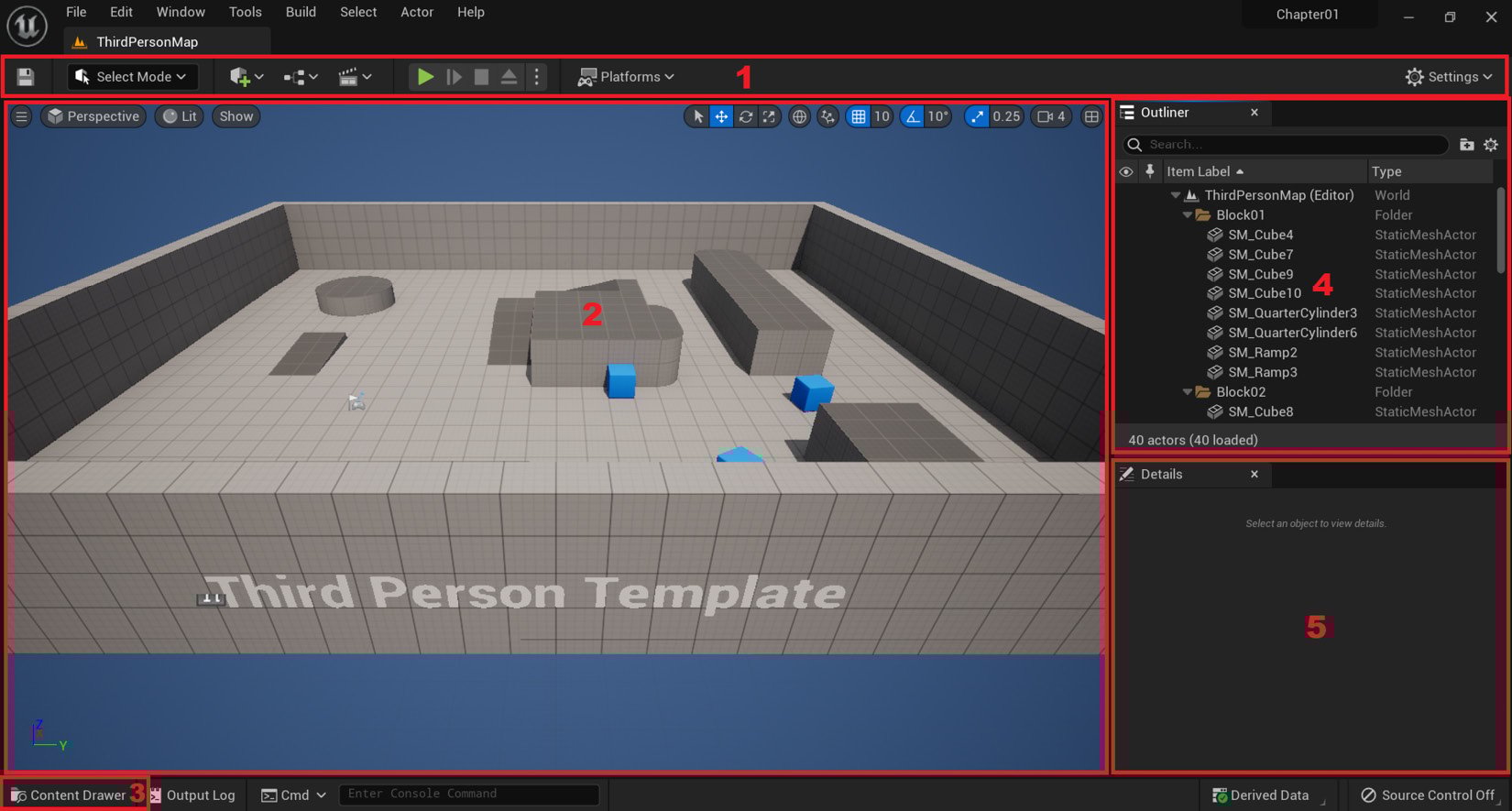Toggle rotation angle snapping
1512x811 pixels.
point(912,116)
